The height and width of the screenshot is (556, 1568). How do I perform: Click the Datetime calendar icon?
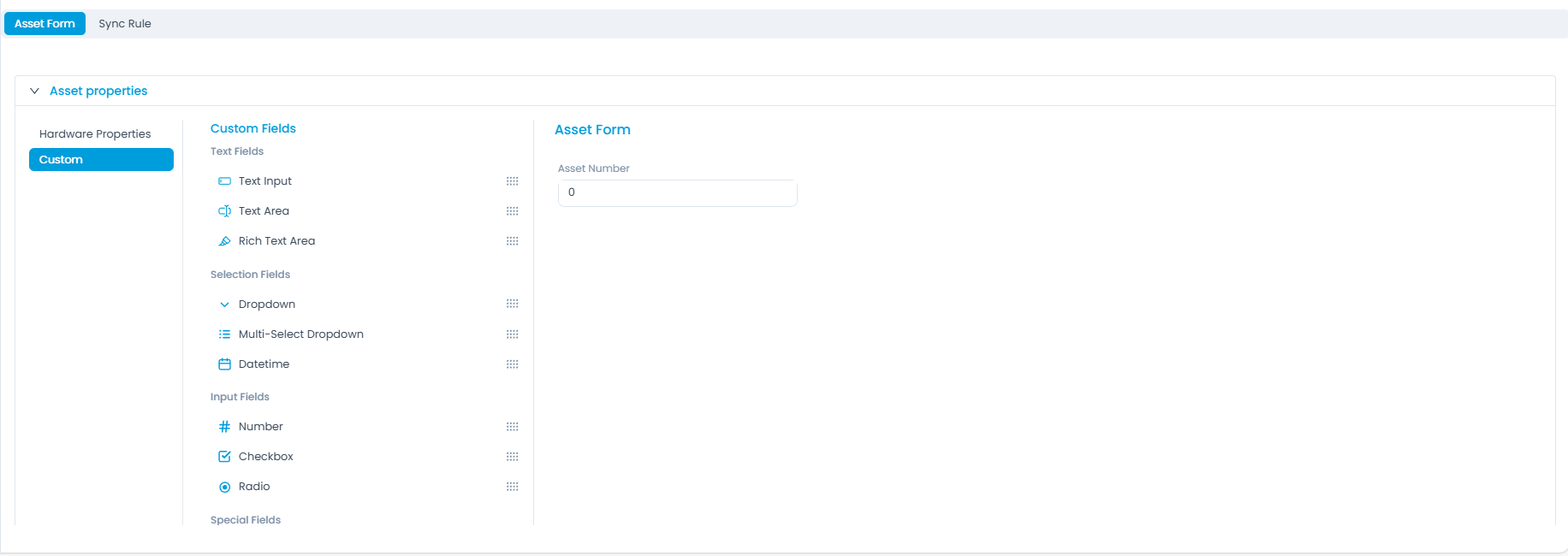tap(224, 364)
